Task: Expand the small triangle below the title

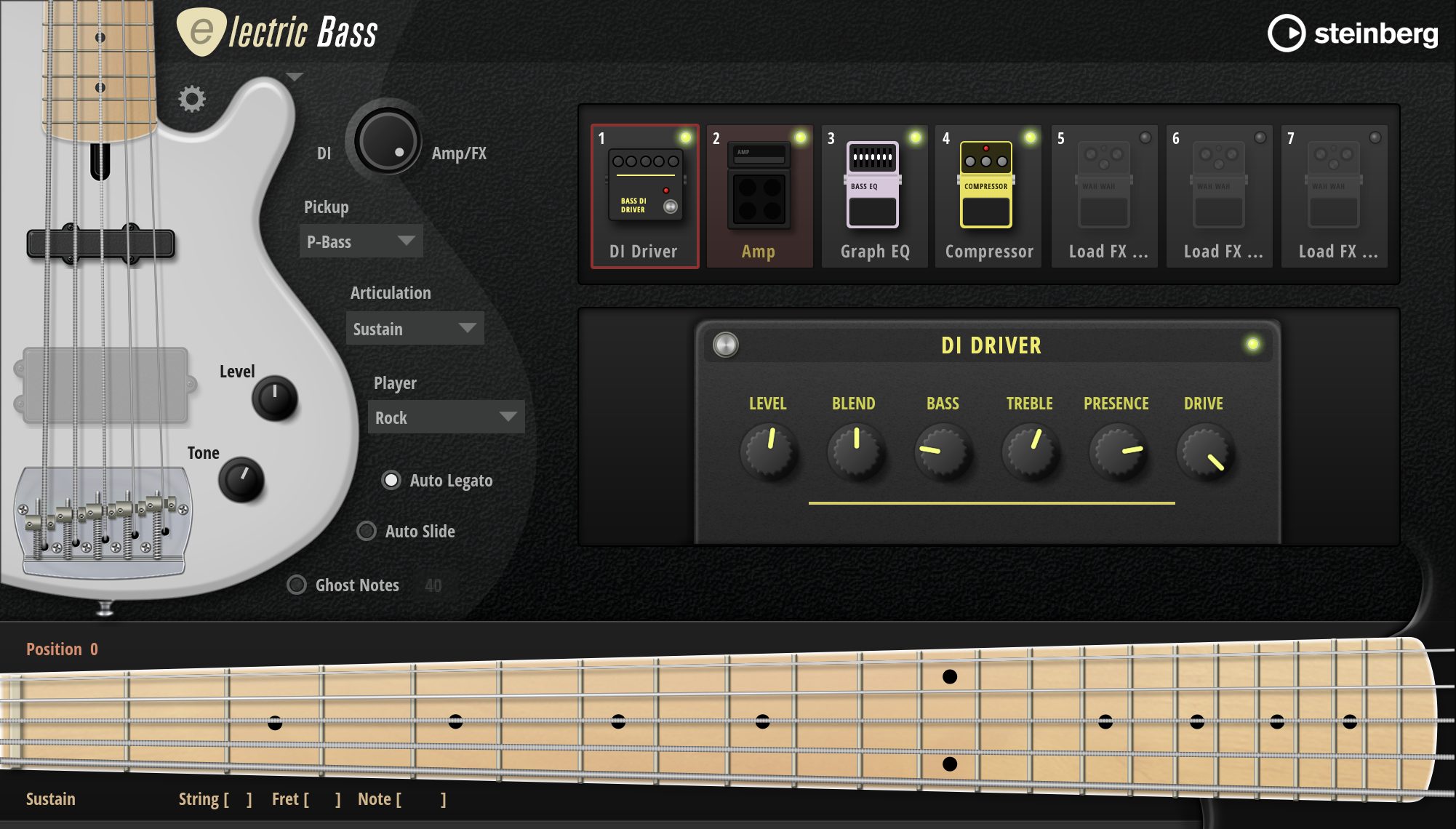Action: [x=294, y=76]
